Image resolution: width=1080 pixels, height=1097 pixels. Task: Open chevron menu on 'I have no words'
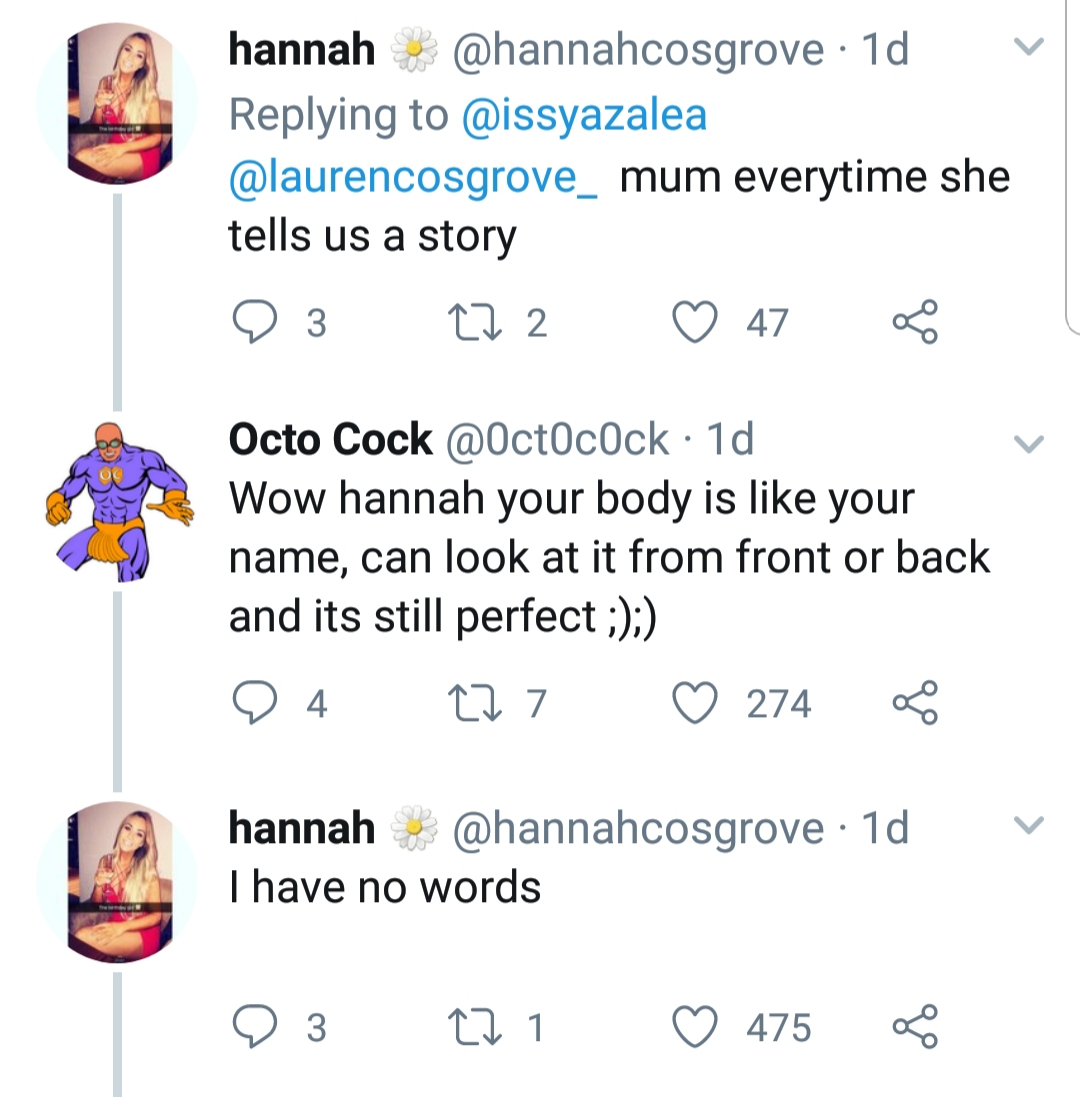click(1028, 826)
